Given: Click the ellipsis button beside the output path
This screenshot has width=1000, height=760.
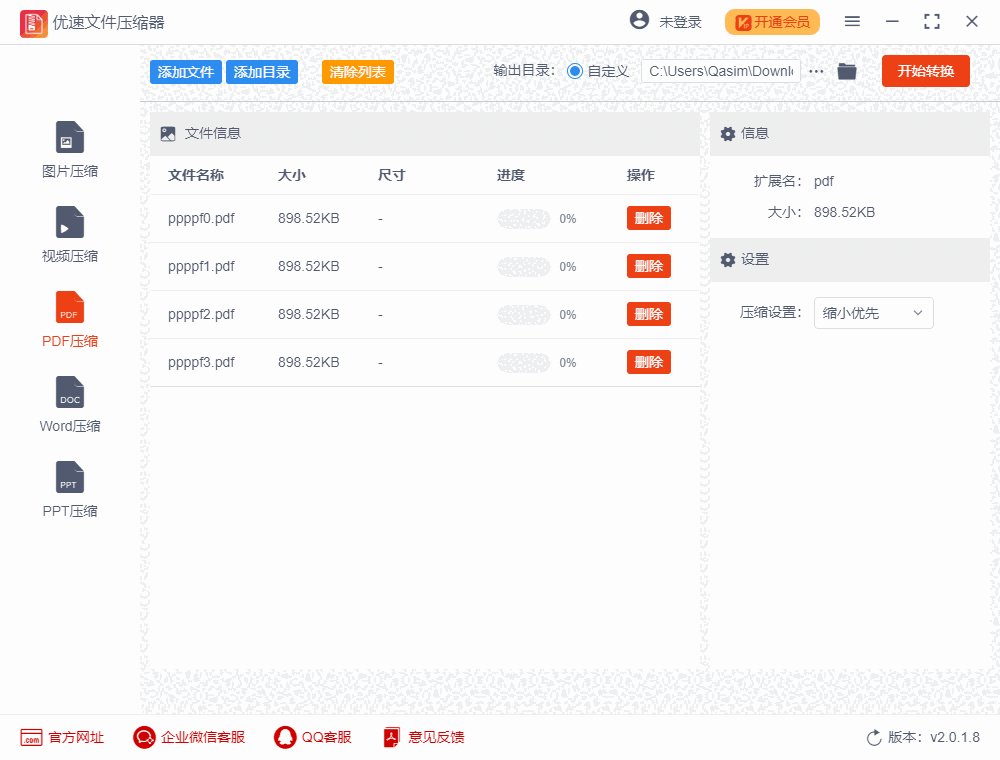Looking at the screenshot, I should click(815, 71).
